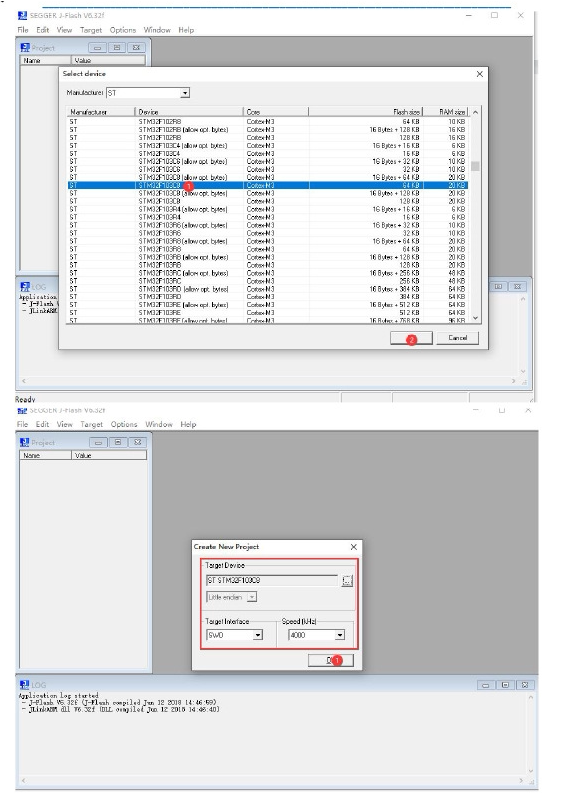The image size is (563, 797).
Task: Select the STM32F103R4 row with 16 KB flash
Action: pos(268,217)
